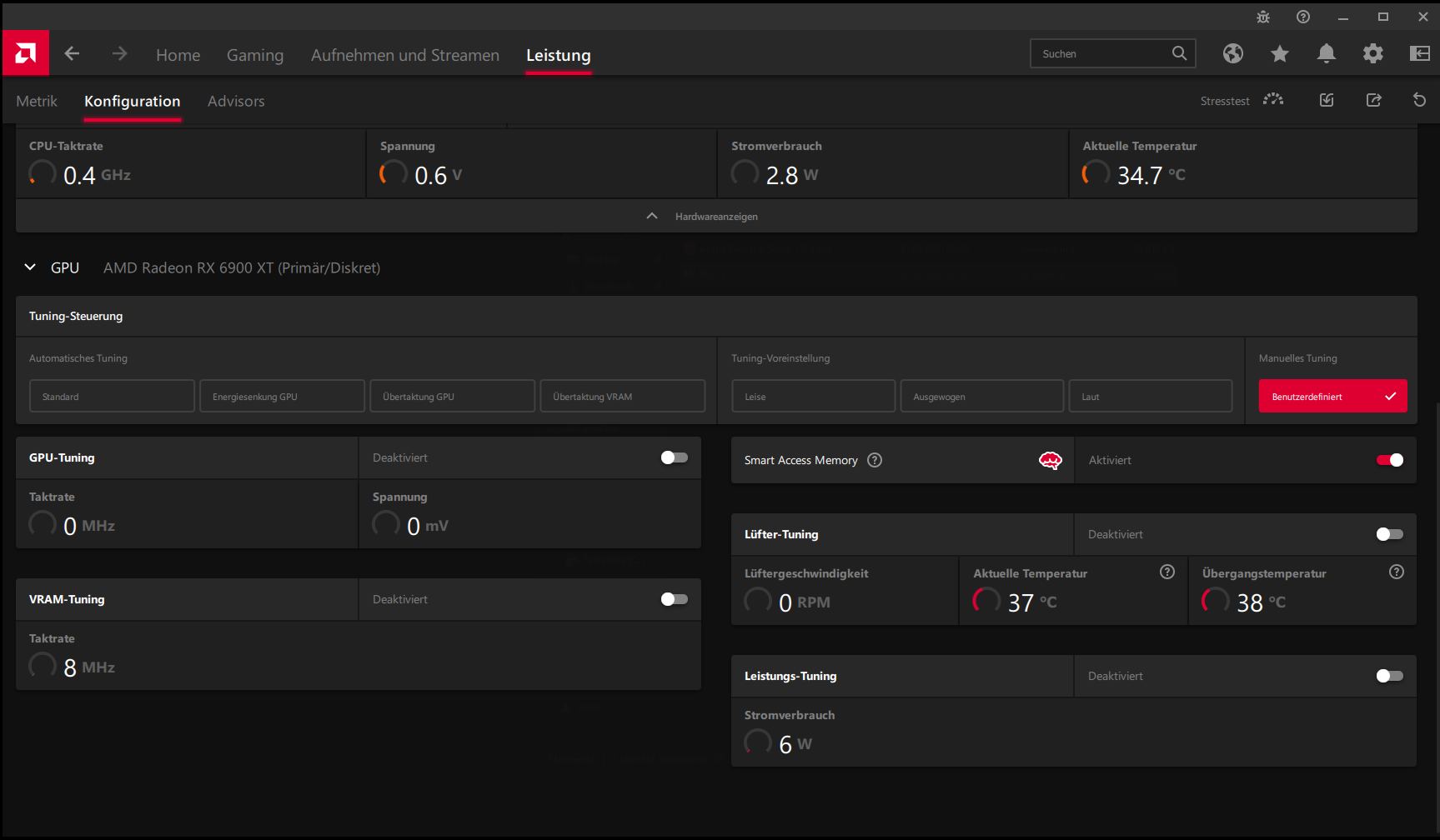Open Aufnehmen und Streamen tab
1440x840 pixels.
pos(405,55)
